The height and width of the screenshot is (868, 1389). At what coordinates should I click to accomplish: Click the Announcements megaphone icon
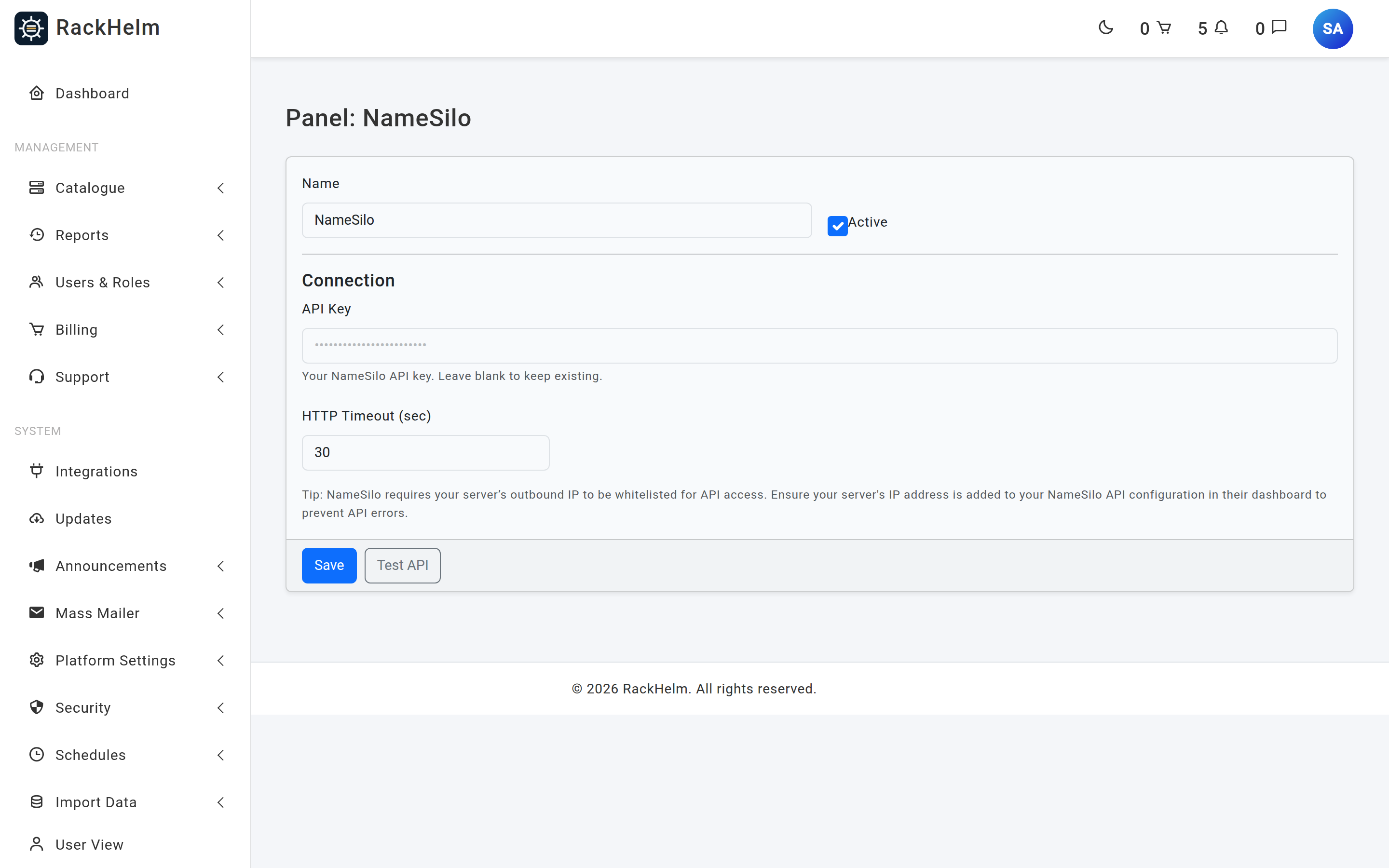click(37, 566)
